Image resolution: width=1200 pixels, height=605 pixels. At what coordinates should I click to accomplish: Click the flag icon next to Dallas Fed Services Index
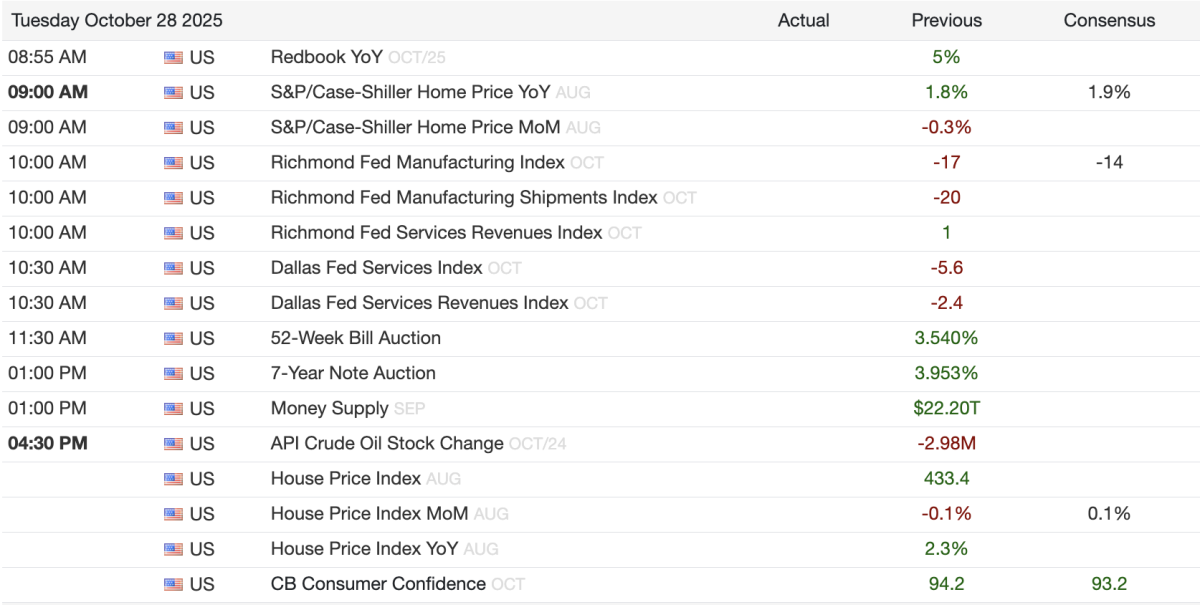tap(173, 268)
